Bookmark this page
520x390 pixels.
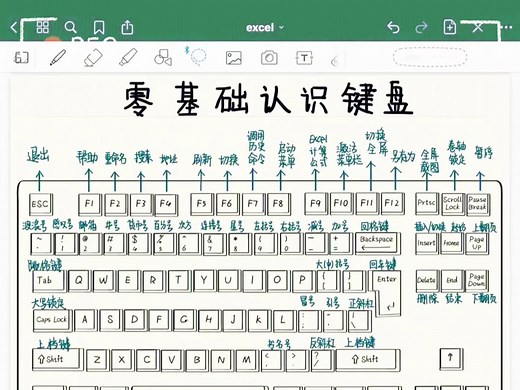click(99, 28)
